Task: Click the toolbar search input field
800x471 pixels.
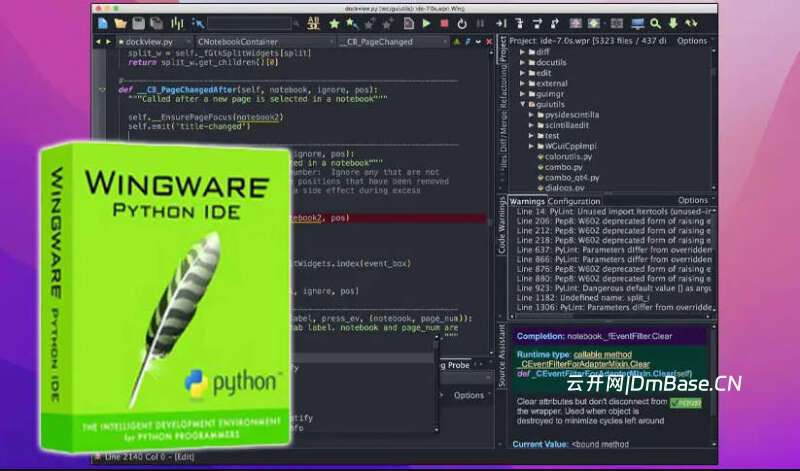Action: pyautogui.click(x=249, y=23)
